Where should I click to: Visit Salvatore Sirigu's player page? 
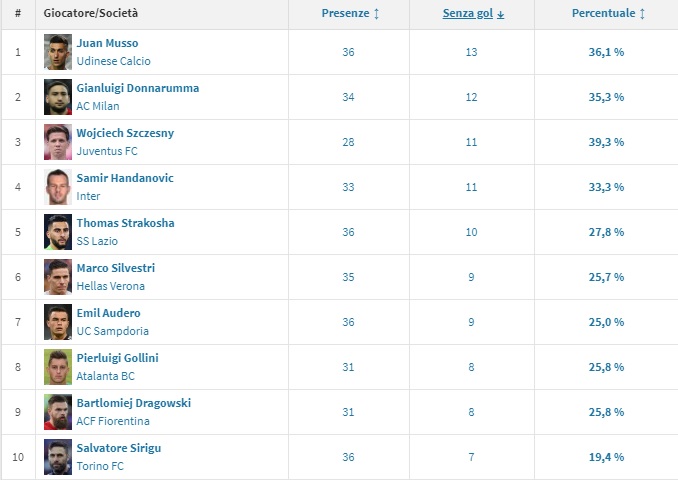[x=118, y=448]
